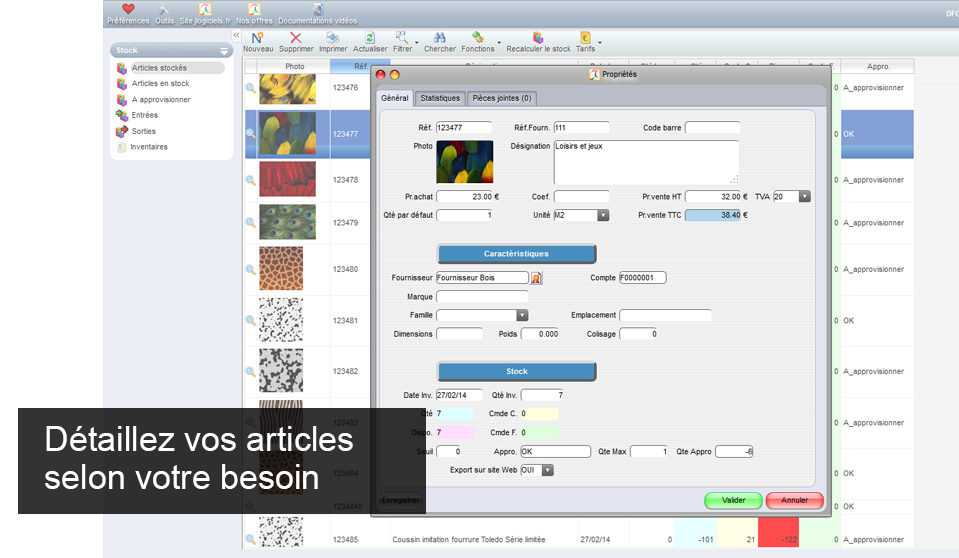Switch to Pièces jointes (0) tab

[502, 98]
